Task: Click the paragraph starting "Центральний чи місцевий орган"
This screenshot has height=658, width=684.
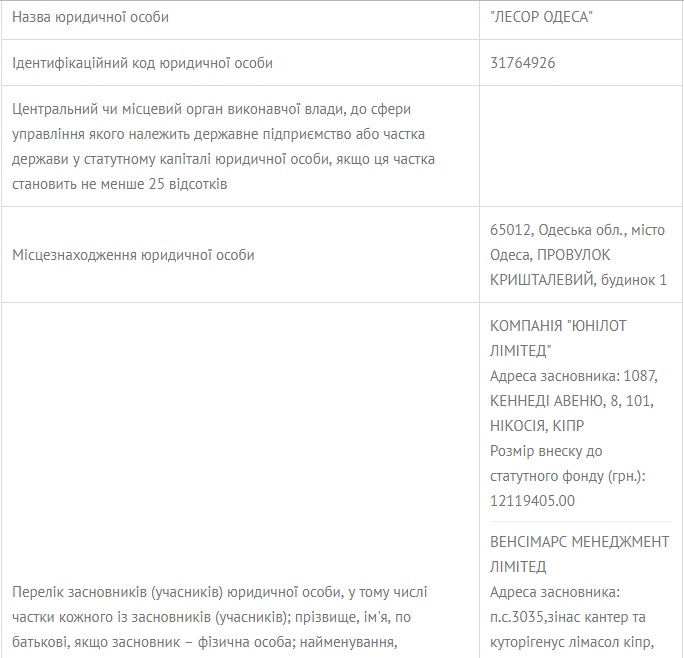Action: point(223,146)
